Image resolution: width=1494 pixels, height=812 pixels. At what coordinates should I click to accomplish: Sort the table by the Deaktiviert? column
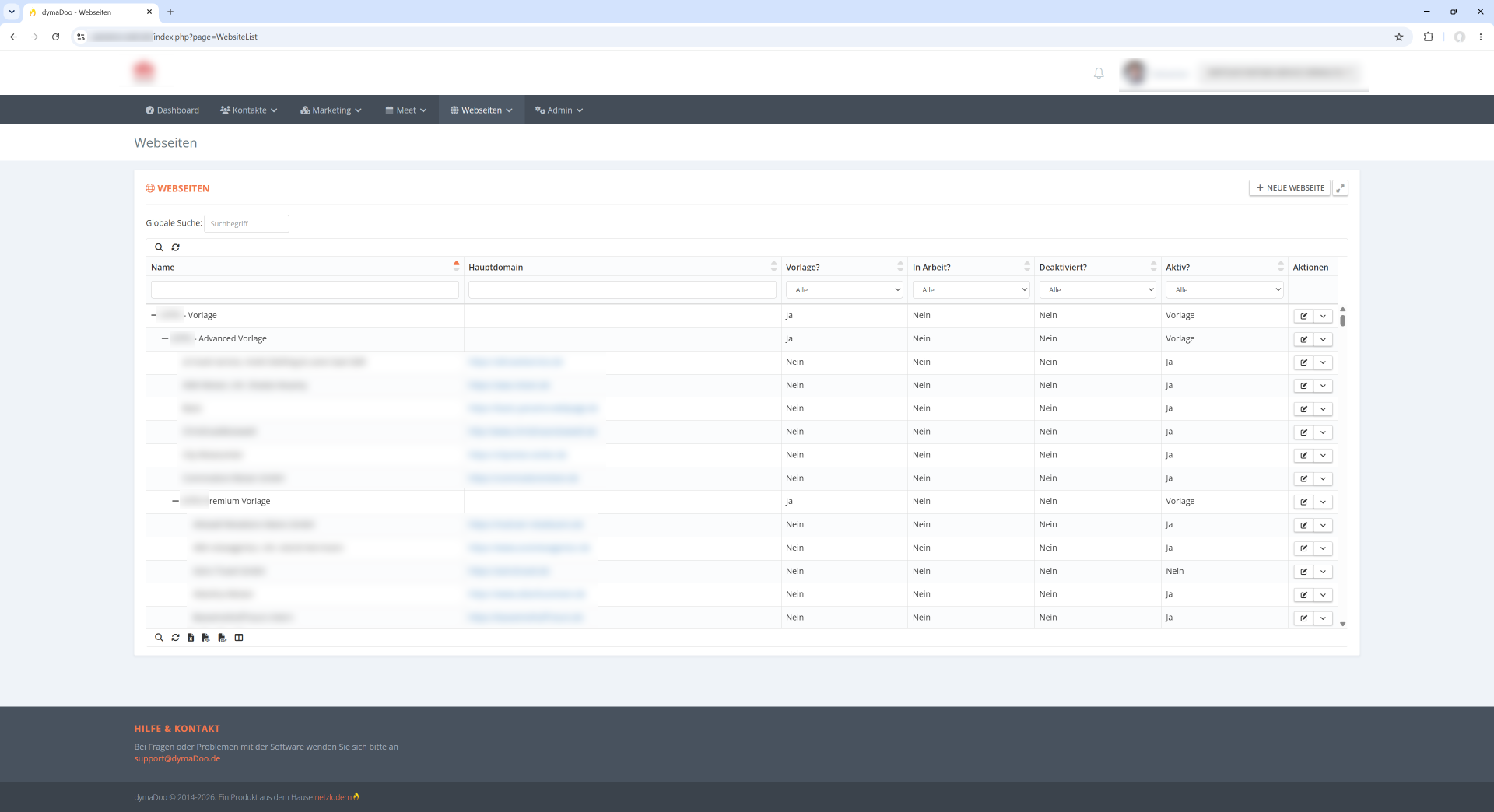1098,267
